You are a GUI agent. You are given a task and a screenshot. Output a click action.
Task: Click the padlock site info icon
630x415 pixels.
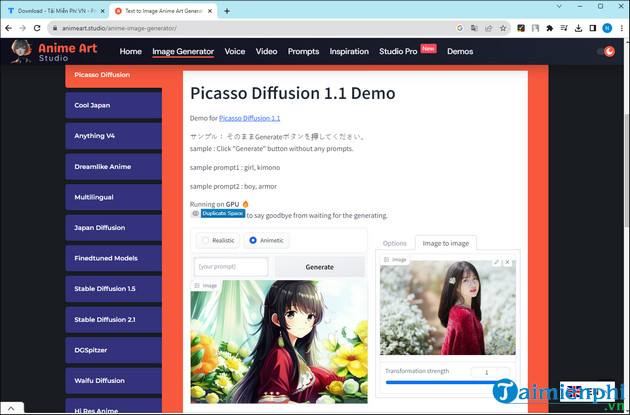pos(55,28)
